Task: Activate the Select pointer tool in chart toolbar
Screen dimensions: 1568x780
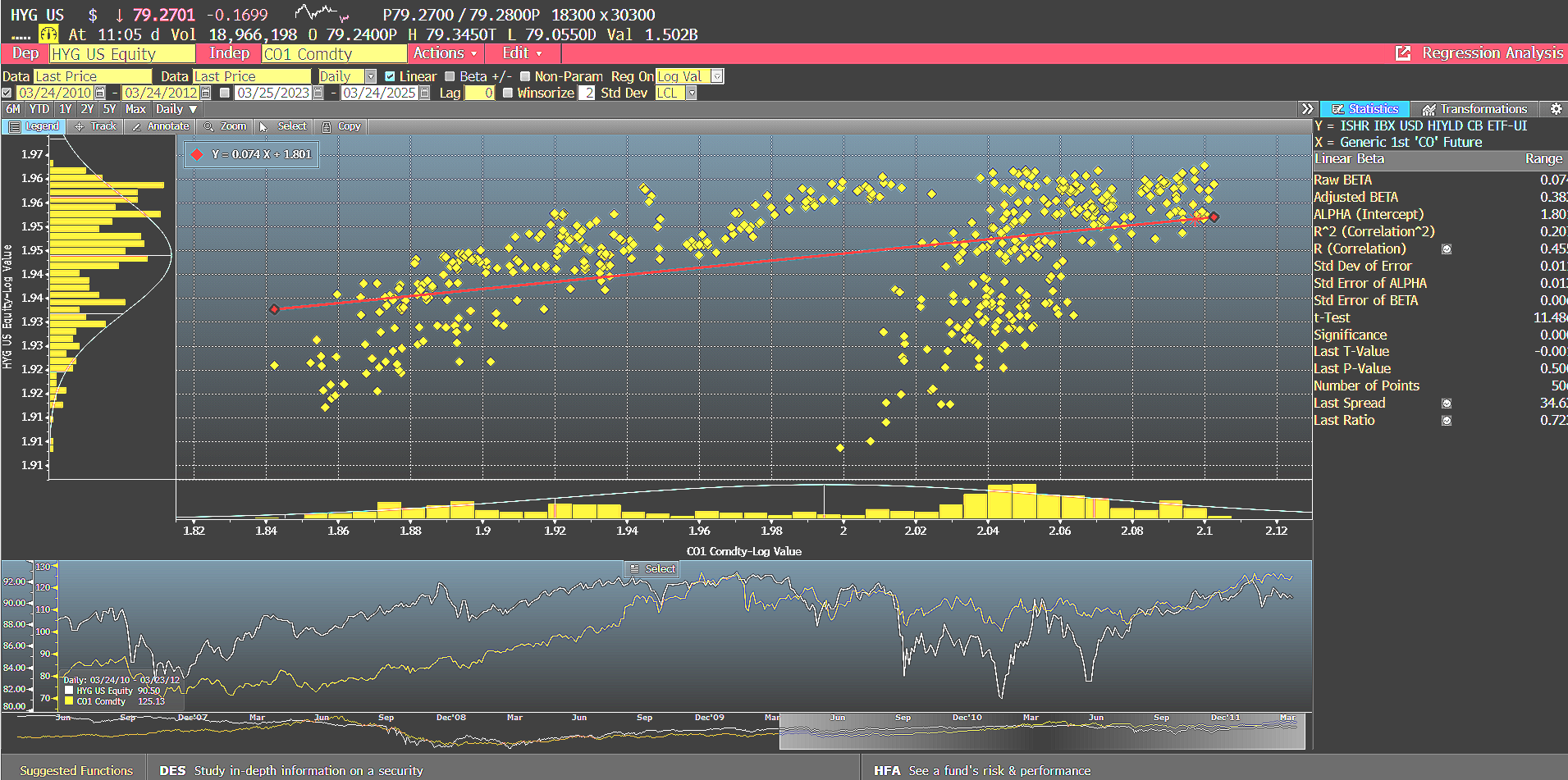Action: (x=283, y=126)
